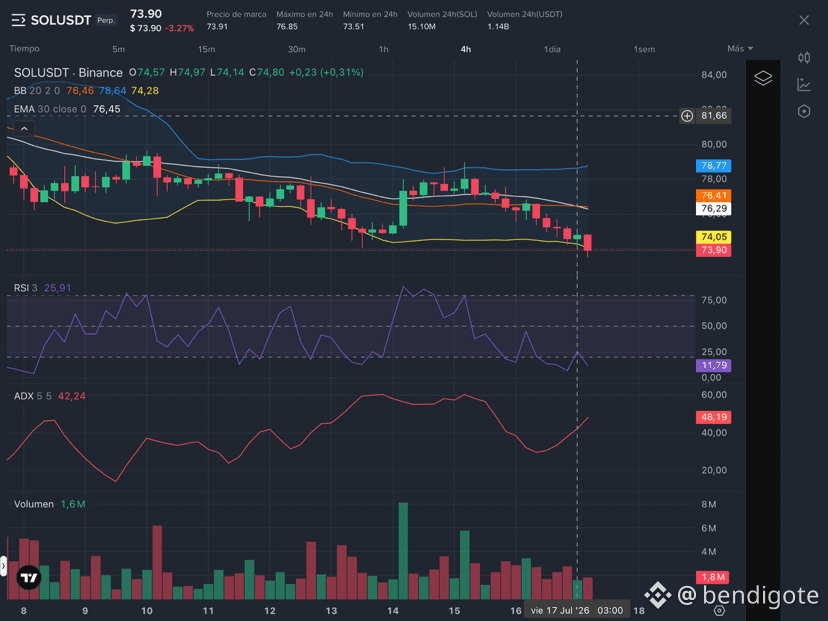Click the -3.27% price change text
This screenshot has height=621, width=828.
180,29
